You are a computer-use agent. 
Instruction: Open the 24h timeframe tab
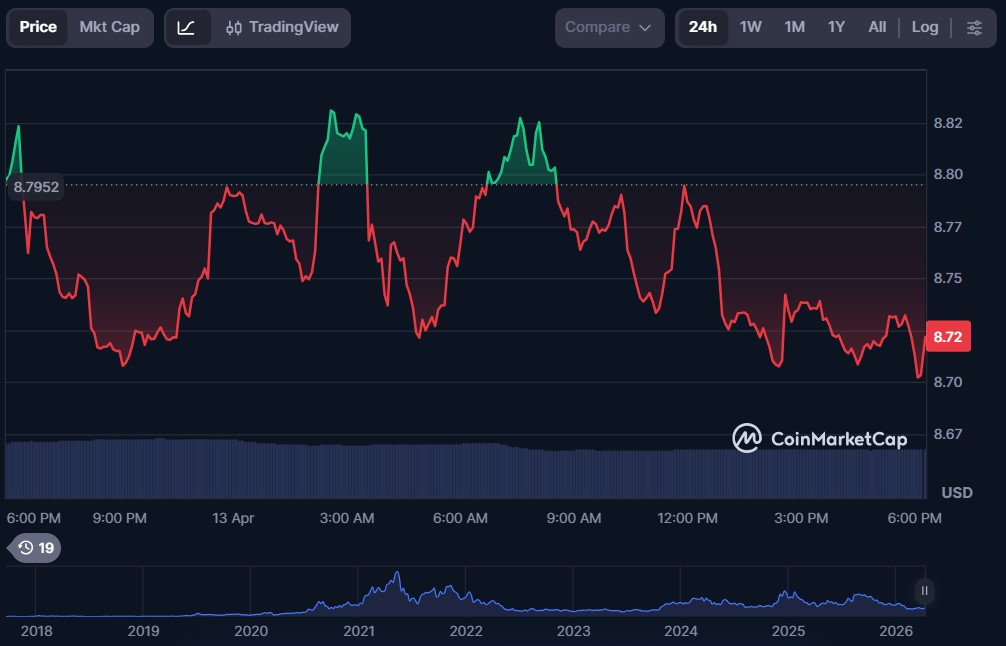[703, 27]
